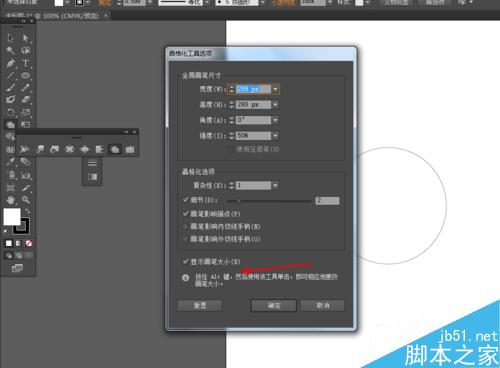Click the 重置 reset button
The height and width of the screenshot is (368, 500).
coord(200,305)
